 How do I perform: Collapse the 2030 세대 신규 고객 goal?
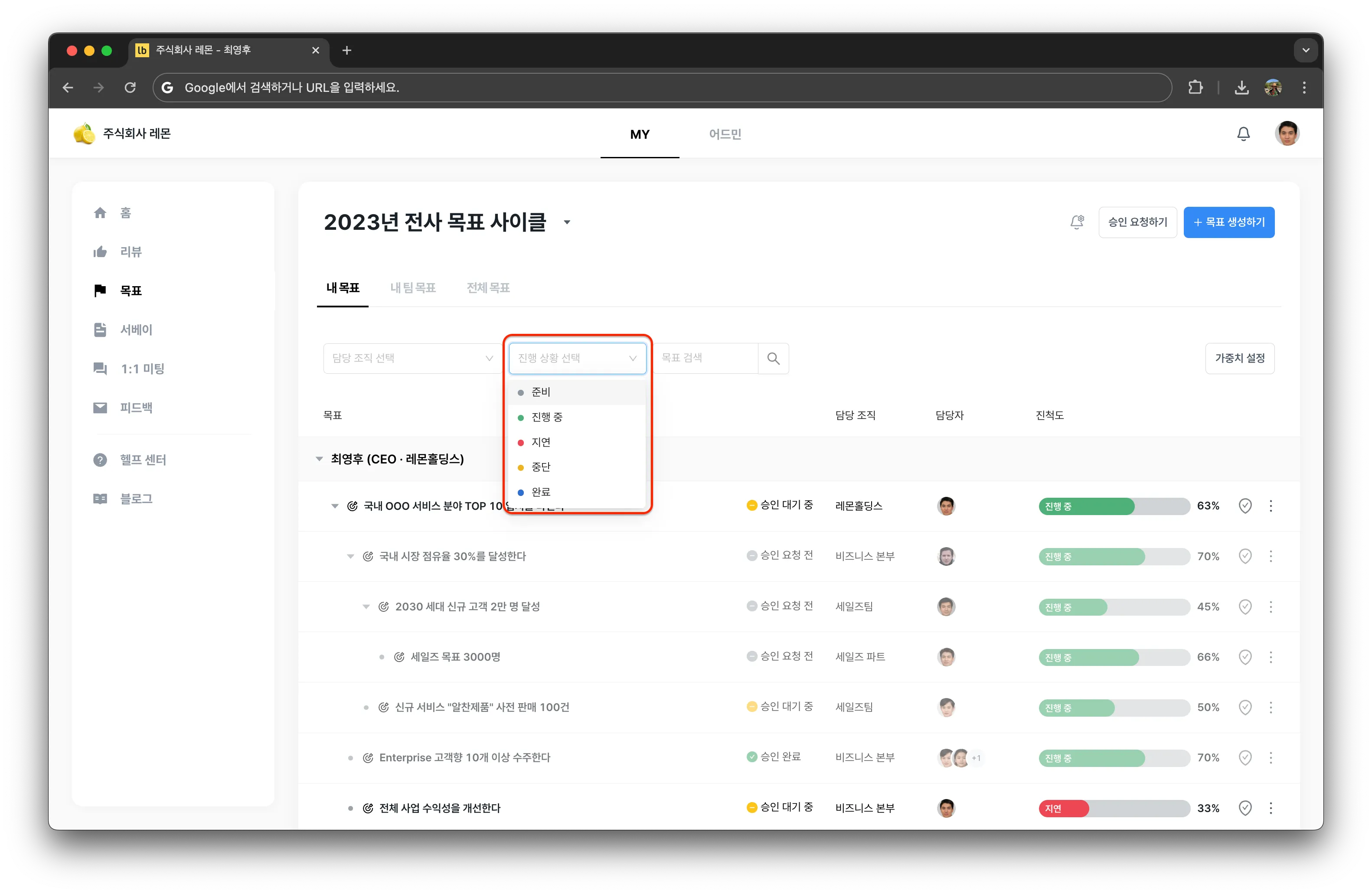pyautogui.click(x=366, y=607)
